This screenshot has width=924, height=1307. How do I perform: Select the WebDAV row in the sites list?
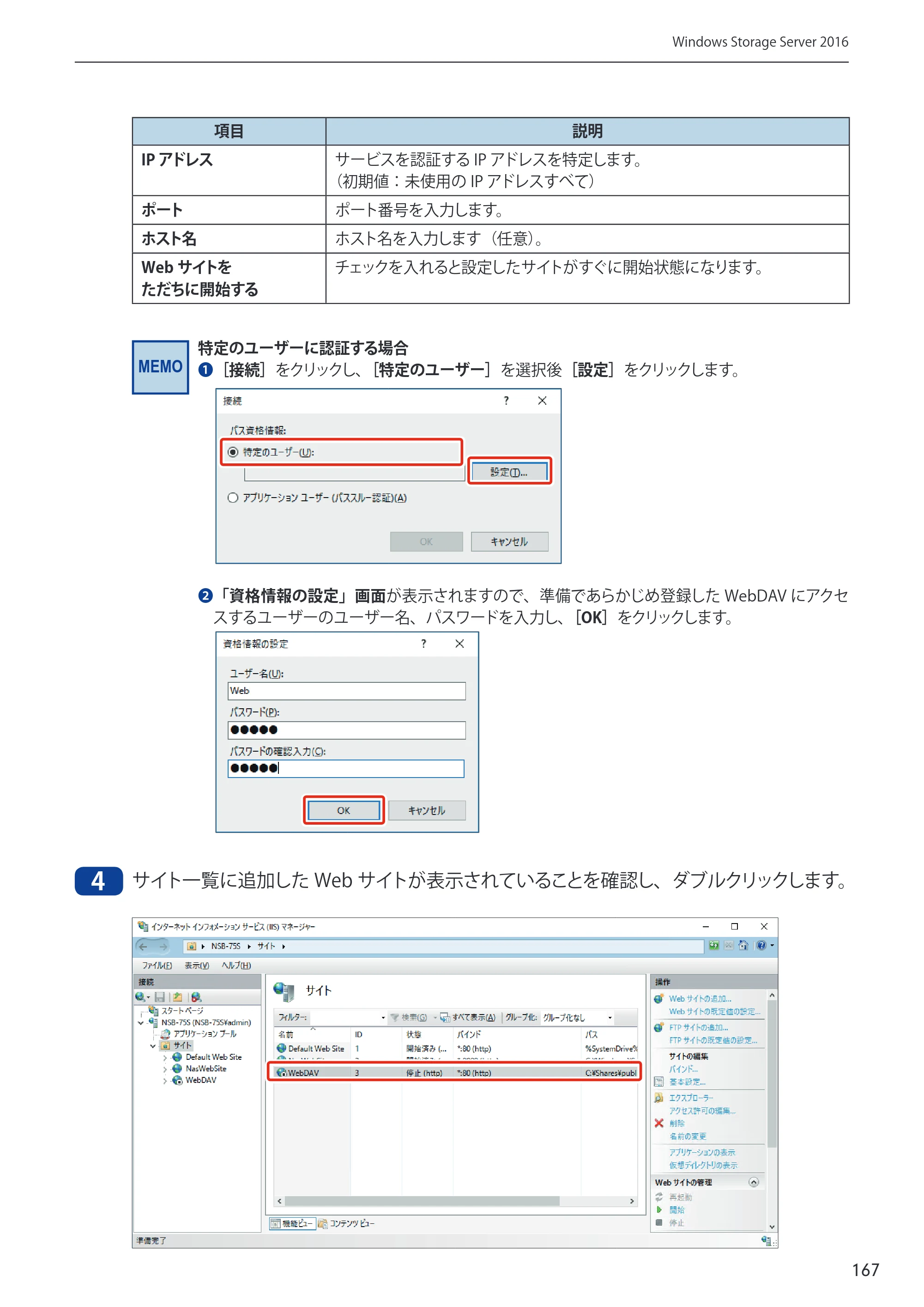(x=456, y=1073)
